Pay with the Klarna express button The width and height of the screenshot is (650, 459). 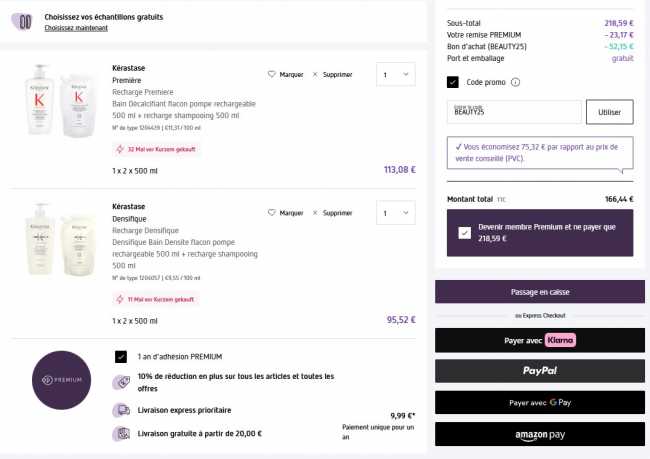tap(539, 341)
